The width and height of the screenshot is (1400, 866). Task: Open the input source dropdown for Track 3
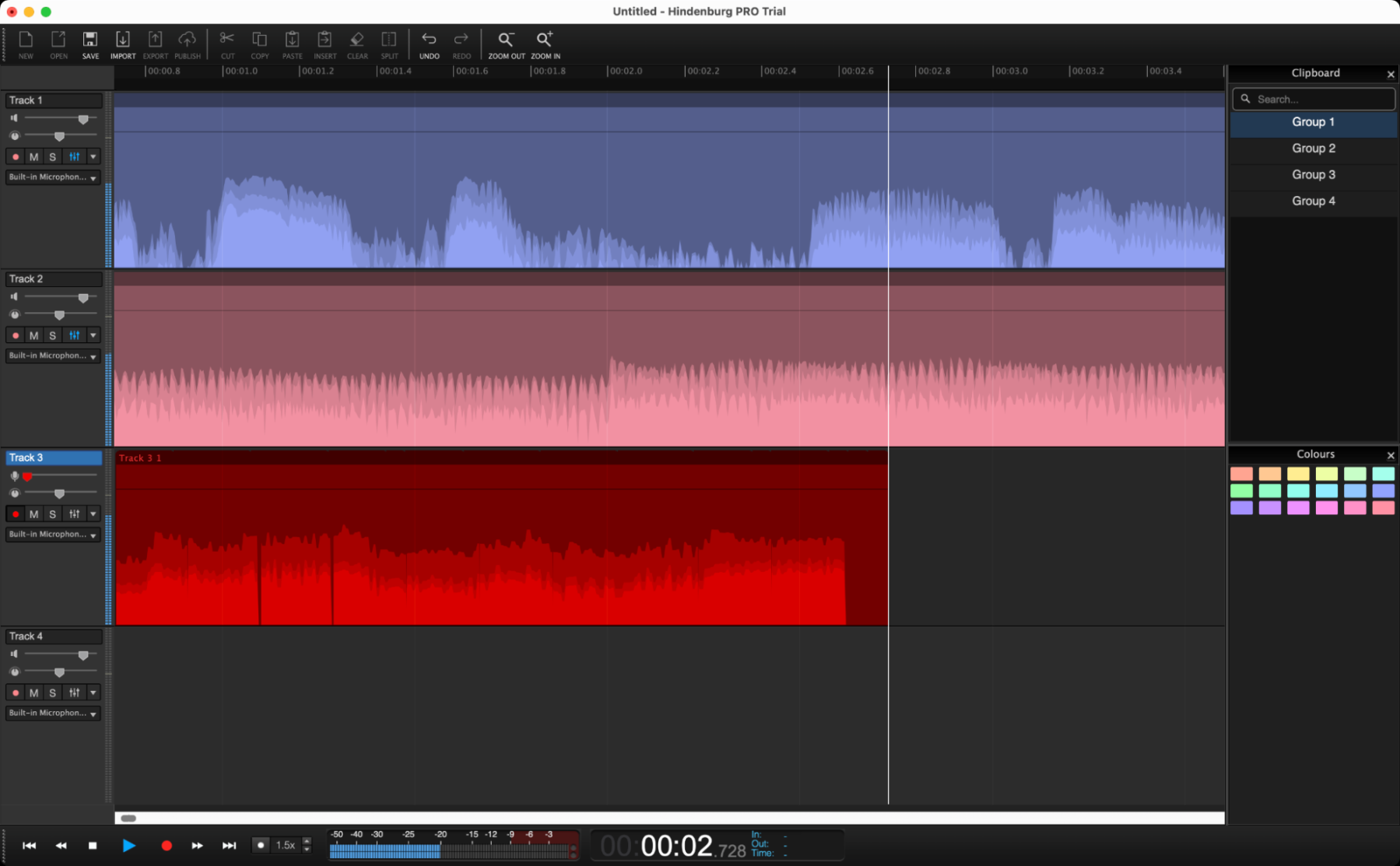[x=52, y=534]
